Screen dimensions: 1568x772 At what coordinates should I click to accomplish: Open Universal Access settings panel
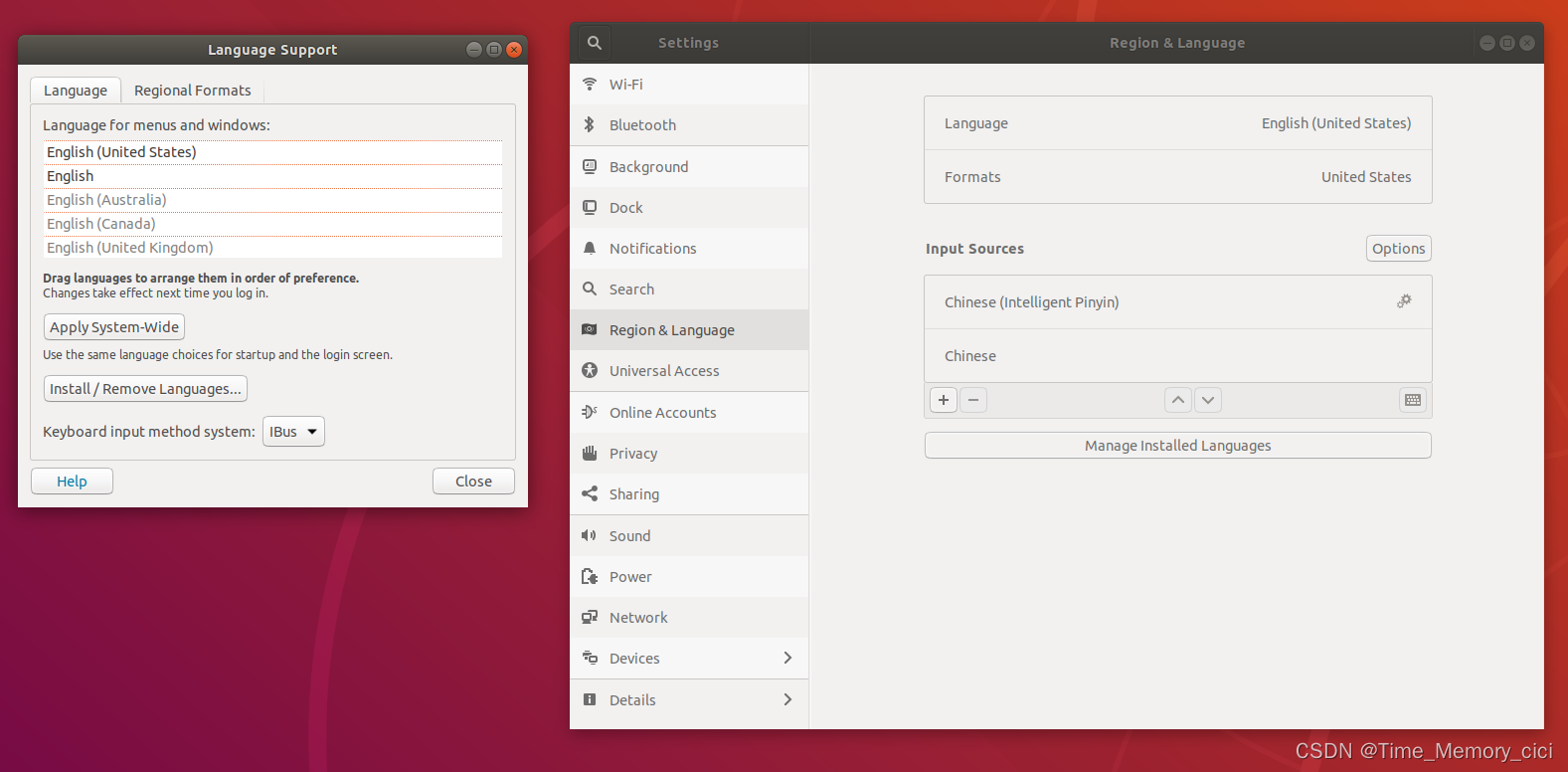tap(689, 370)
